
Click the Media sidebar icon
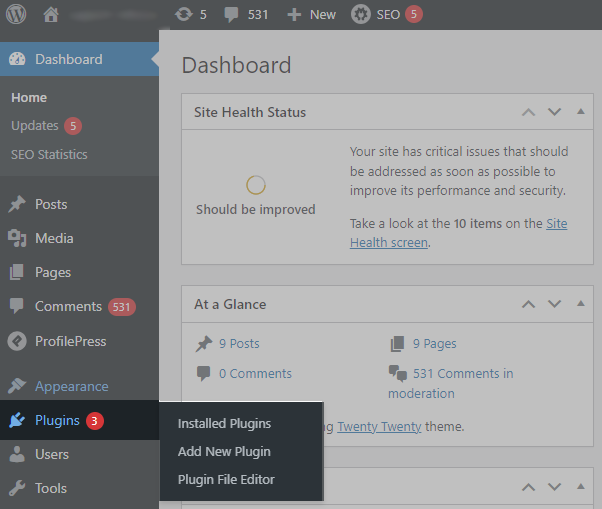coord(17,238)
